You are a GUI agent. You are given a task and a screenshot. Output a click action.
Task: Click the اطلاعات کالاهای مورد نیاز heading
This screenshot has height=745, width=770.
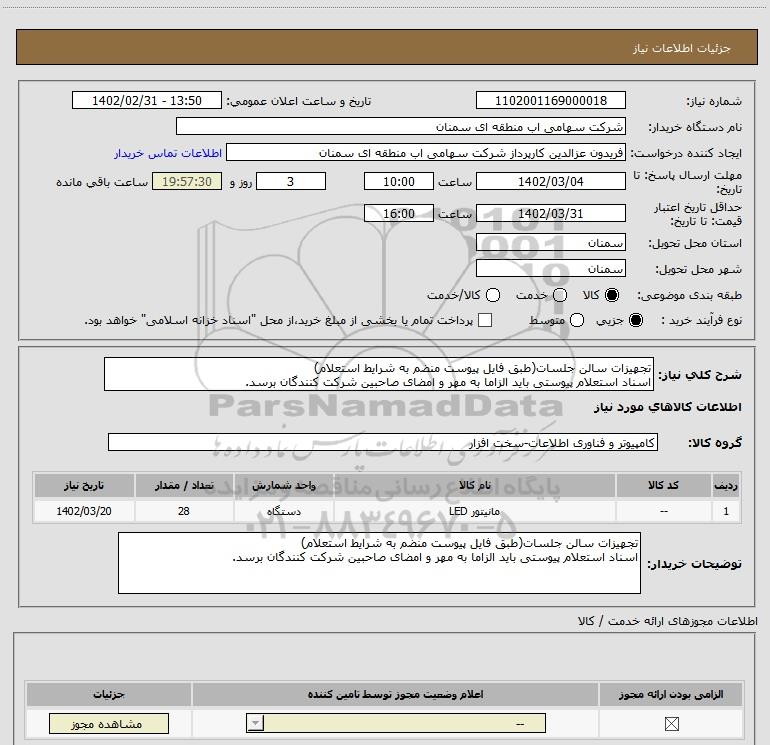coord(668,407)
